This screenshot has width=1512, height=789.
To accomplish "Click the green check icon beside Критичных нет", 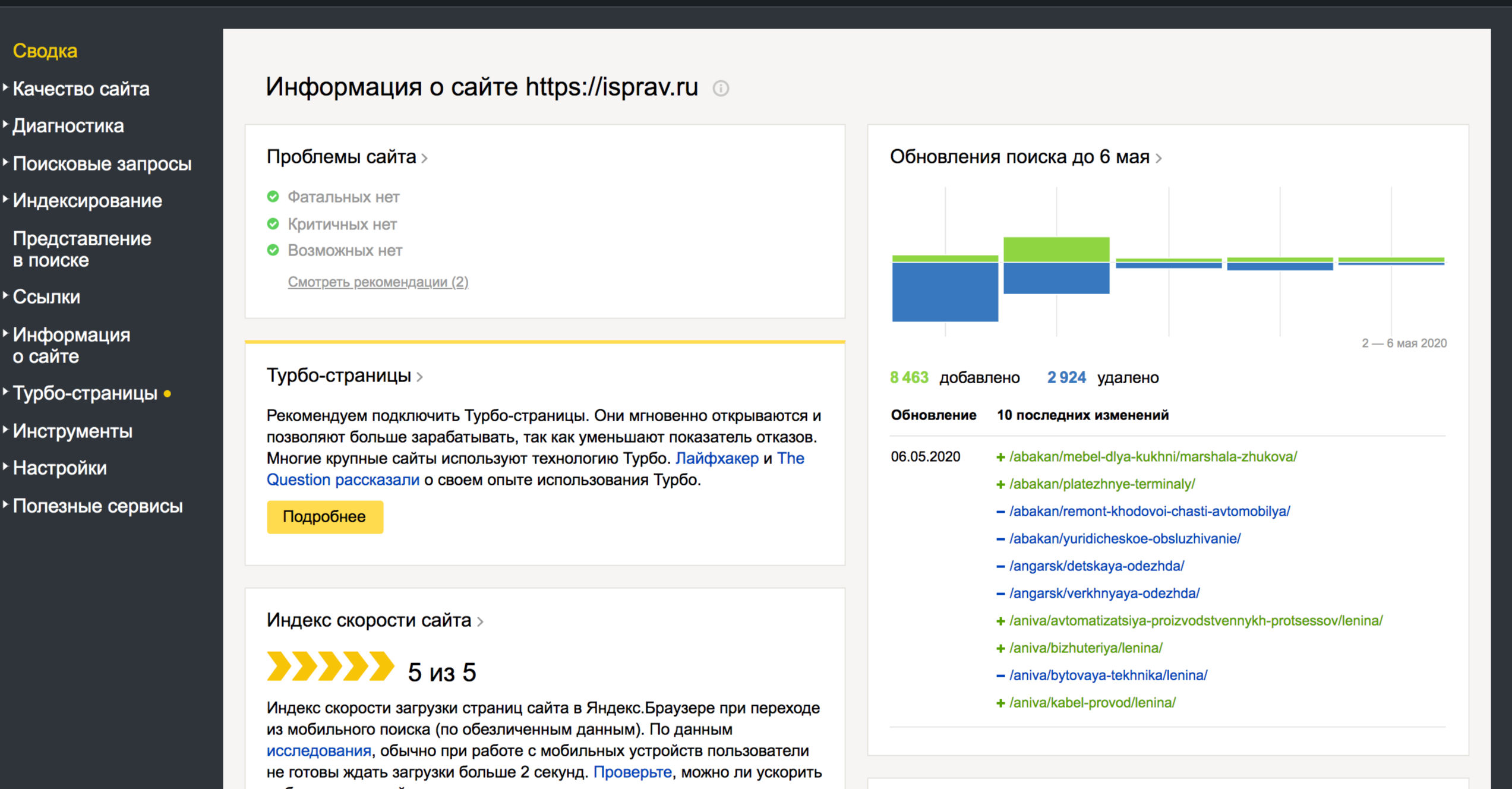I will point(273,224).
